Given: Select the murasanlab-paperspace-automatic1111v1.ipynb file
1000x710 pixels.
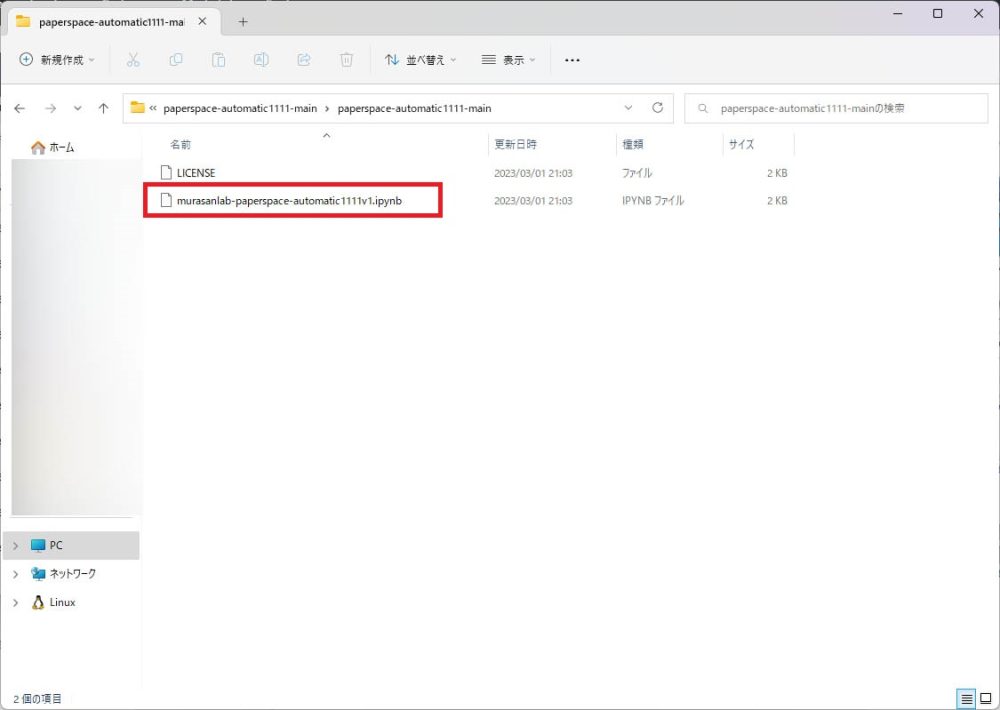Looking at the screenshot, I should [x=290, y=200].
